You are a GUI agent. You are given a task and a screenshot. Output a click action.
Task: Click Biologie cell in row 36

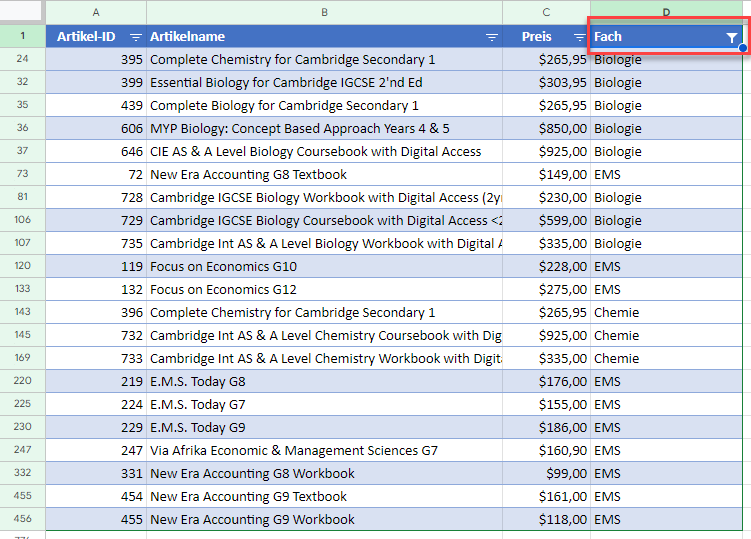pos(666,128)
